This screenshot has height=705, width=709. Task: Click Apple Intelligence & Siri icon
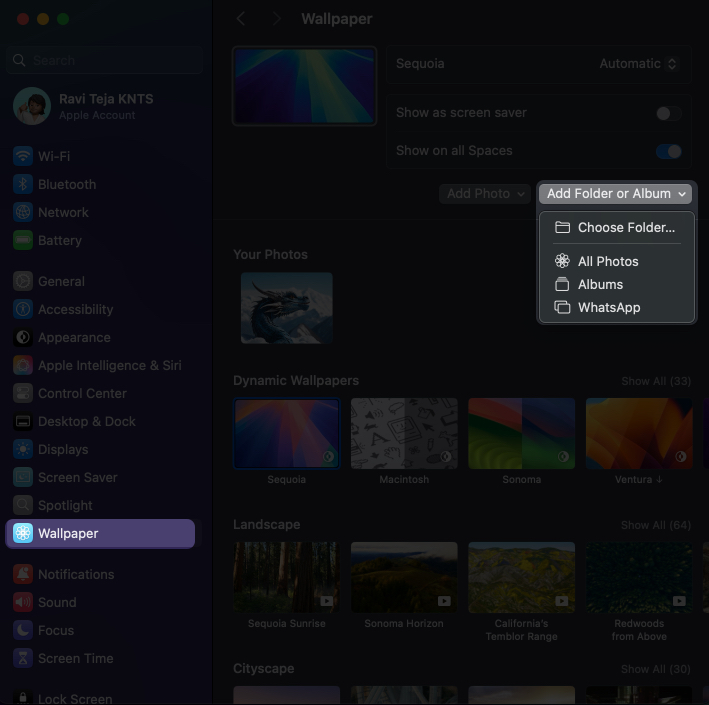pyautogui.click(x=23, y=365)
